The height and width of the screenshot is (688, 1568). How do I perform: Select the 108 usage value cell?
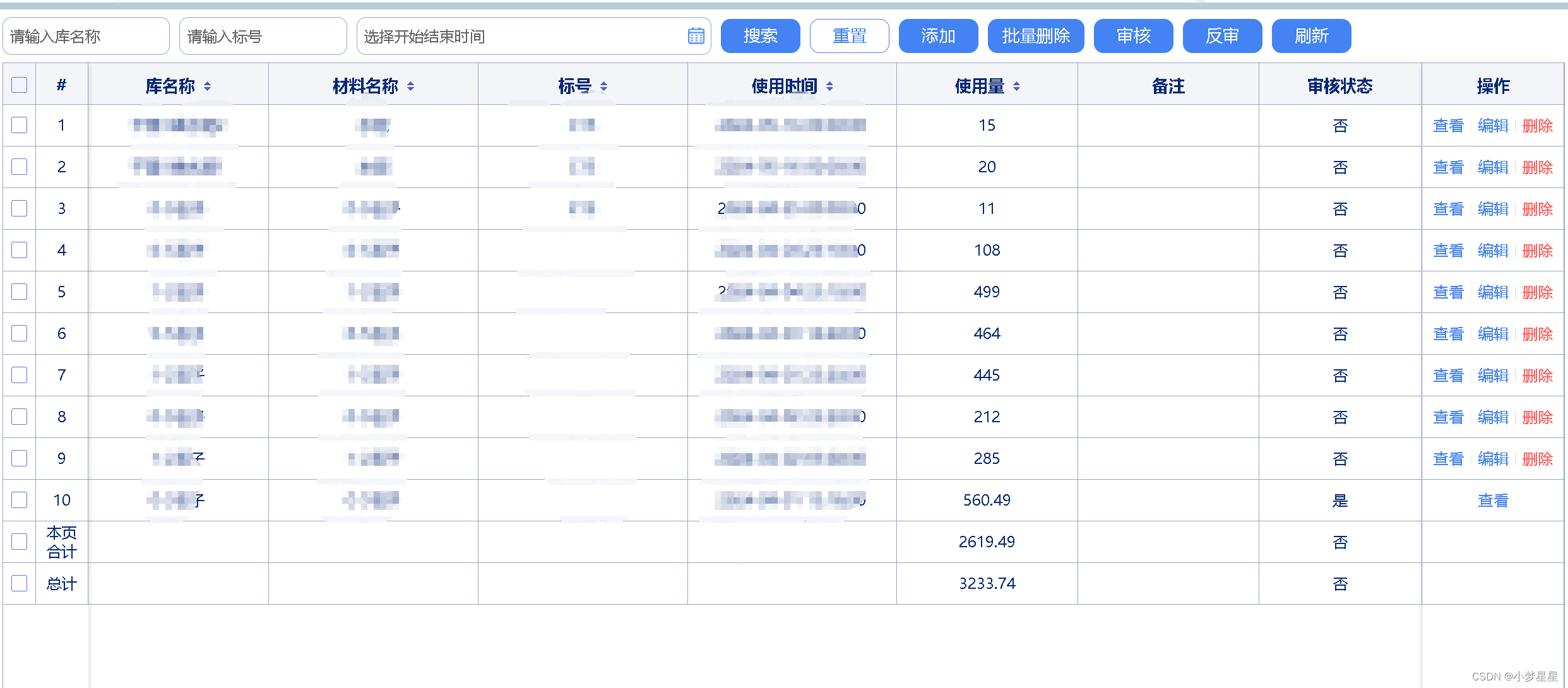click(987, 250)
